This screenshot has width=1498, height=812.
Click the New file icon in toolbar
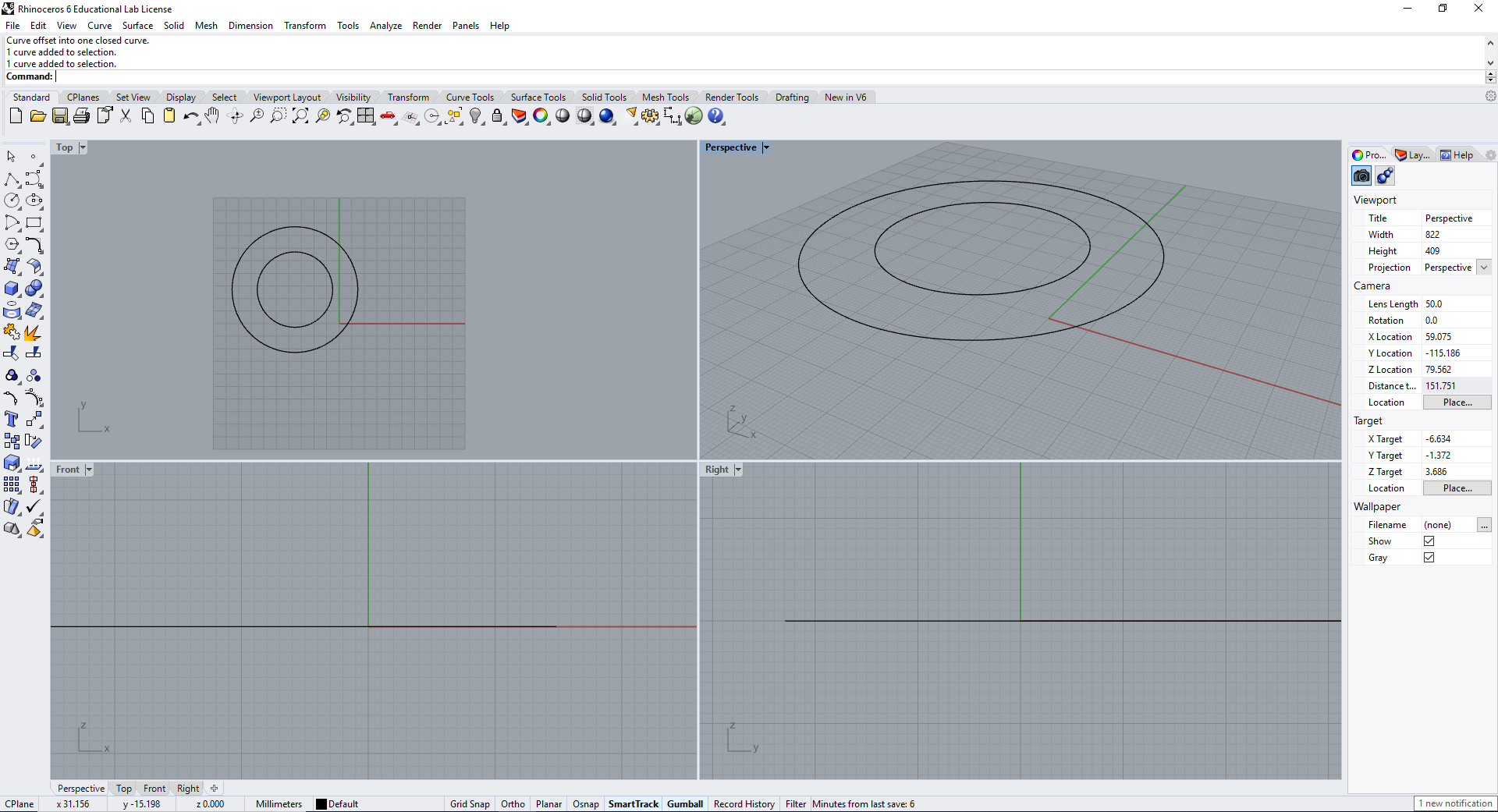[16, 116]
